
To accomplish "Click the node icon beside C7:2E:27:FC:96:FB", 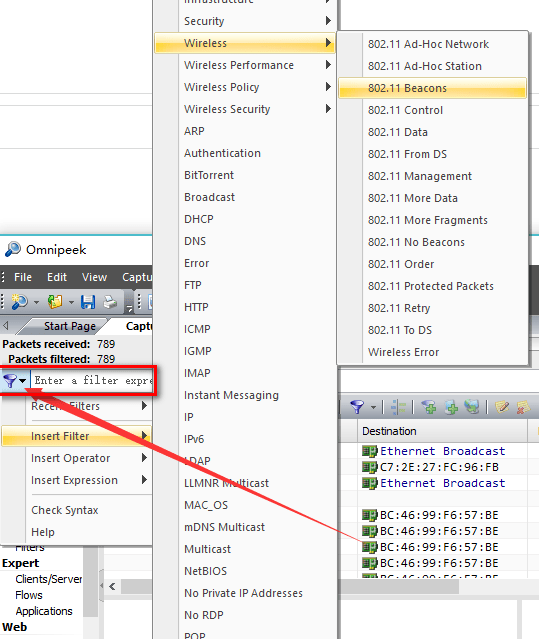I will click(370, 467).
